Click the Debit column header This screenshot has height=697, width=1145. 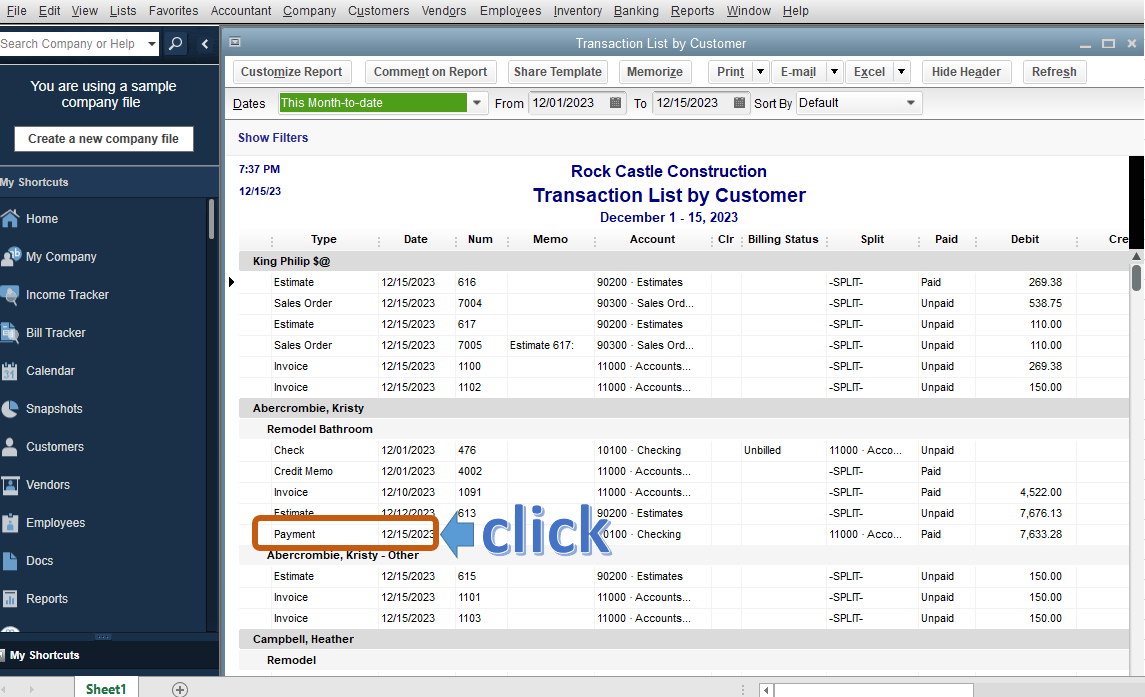[1025, 239]
